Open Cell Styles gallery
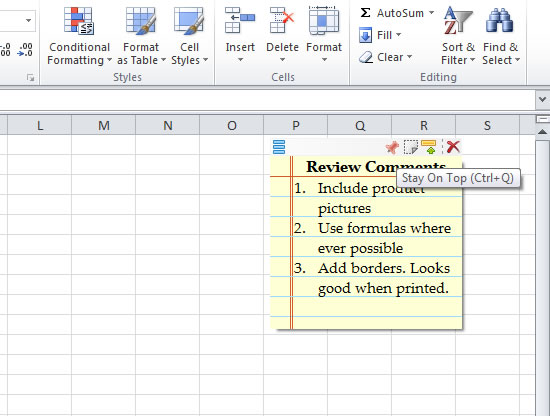Screen dimensions: 550x416 pyautogui.click(x=189, y=37)
